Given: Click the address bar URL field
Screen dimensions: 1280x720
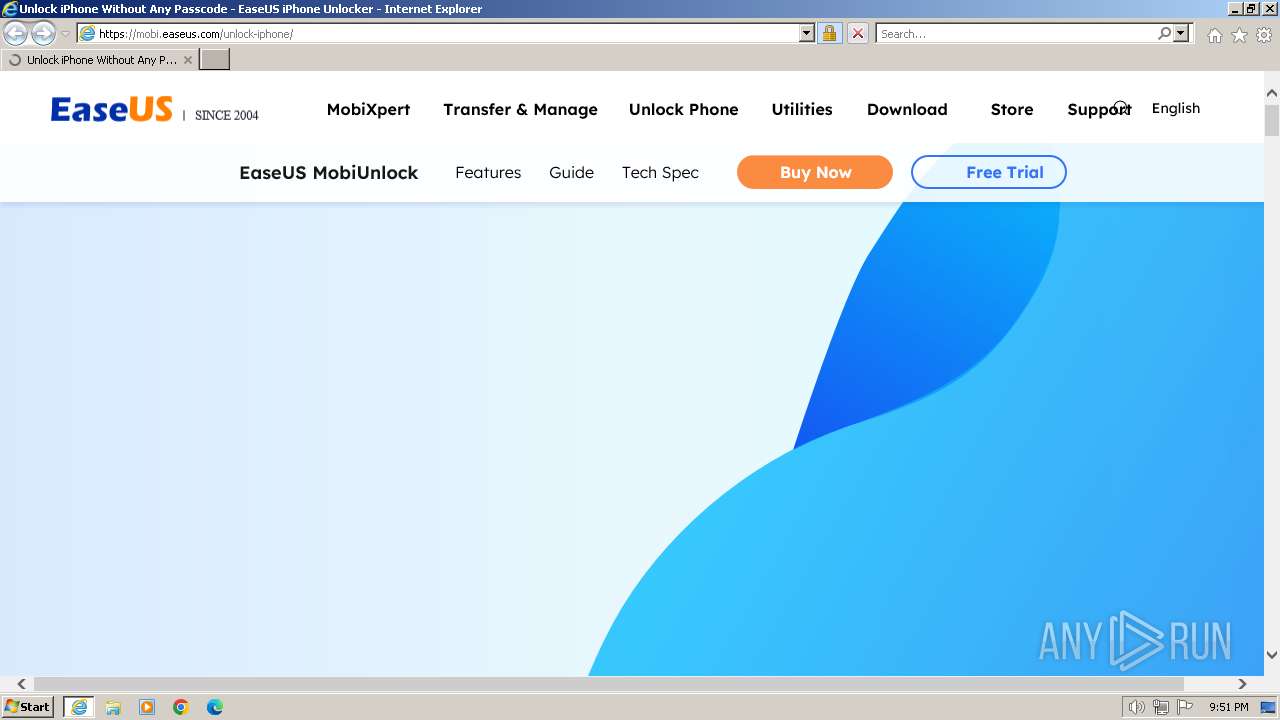Looking at the screenshot, I should point(447,34).
